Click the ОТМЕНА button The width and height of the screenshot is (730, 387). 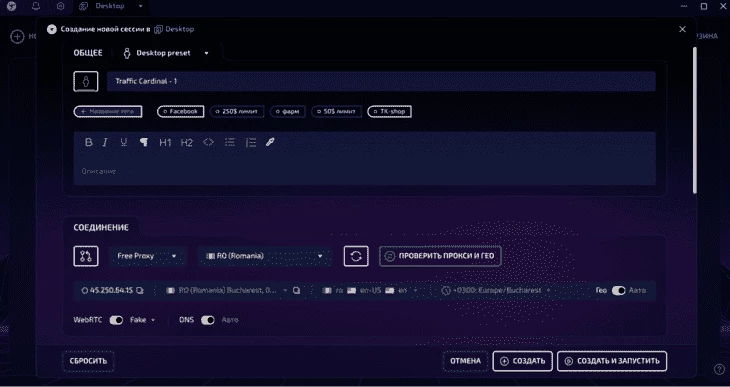pos(465,361)
